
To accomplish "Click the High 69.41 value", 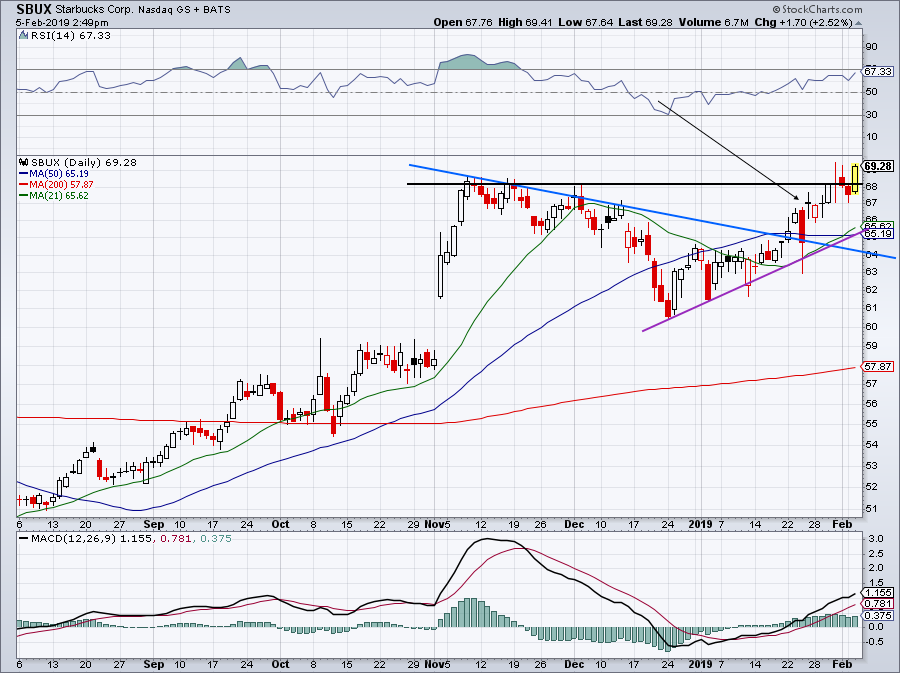I will point(525,22).
